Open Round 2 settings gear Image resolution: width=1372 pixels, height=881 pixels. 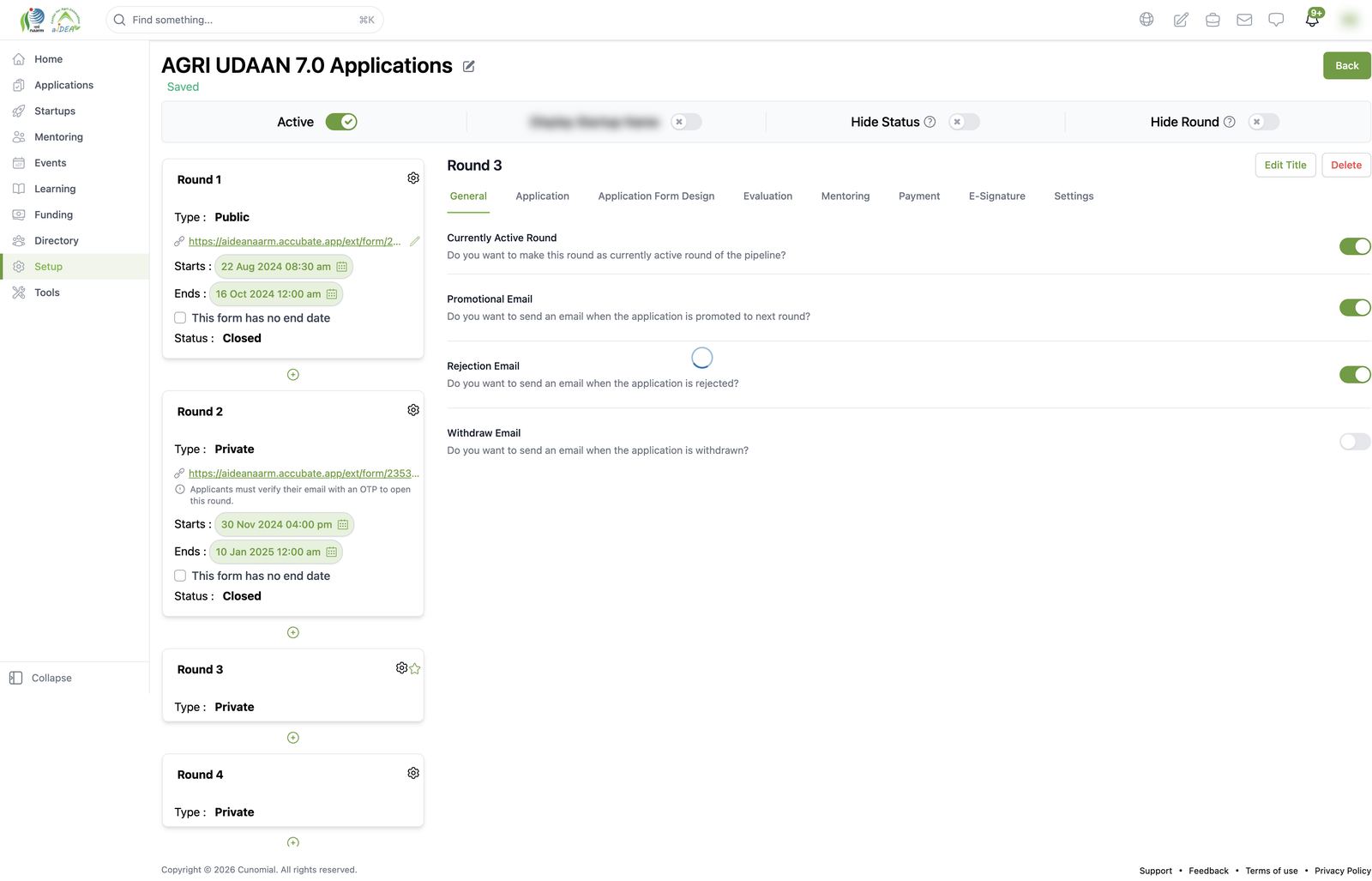pos(413,410)
